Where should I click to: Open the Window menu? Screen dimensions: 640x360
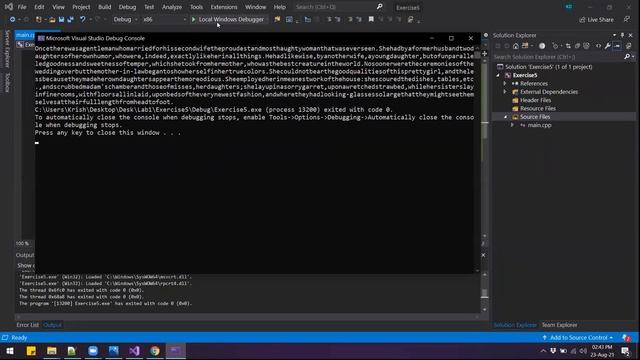click(256, 7)
